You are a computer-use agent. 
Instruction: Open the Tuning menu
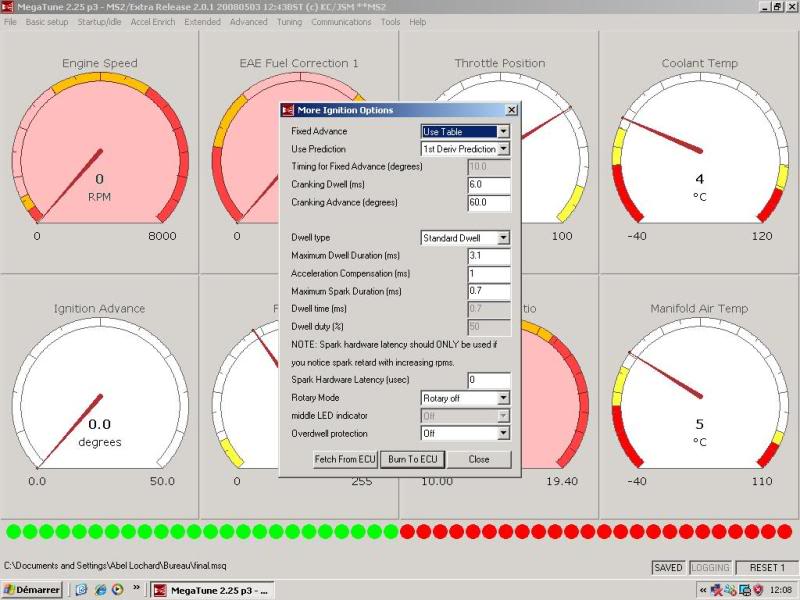pos(289,22)
